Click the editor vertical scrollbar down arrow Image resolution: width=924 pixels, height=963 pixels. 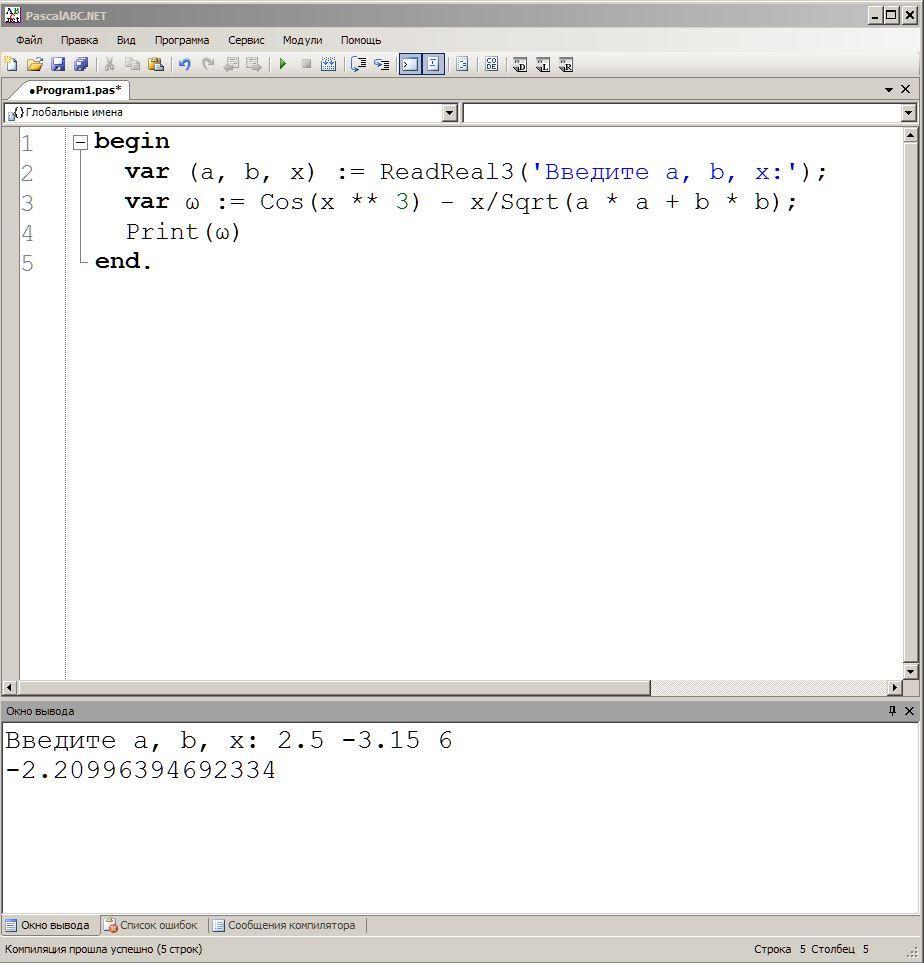coord(910,671)
